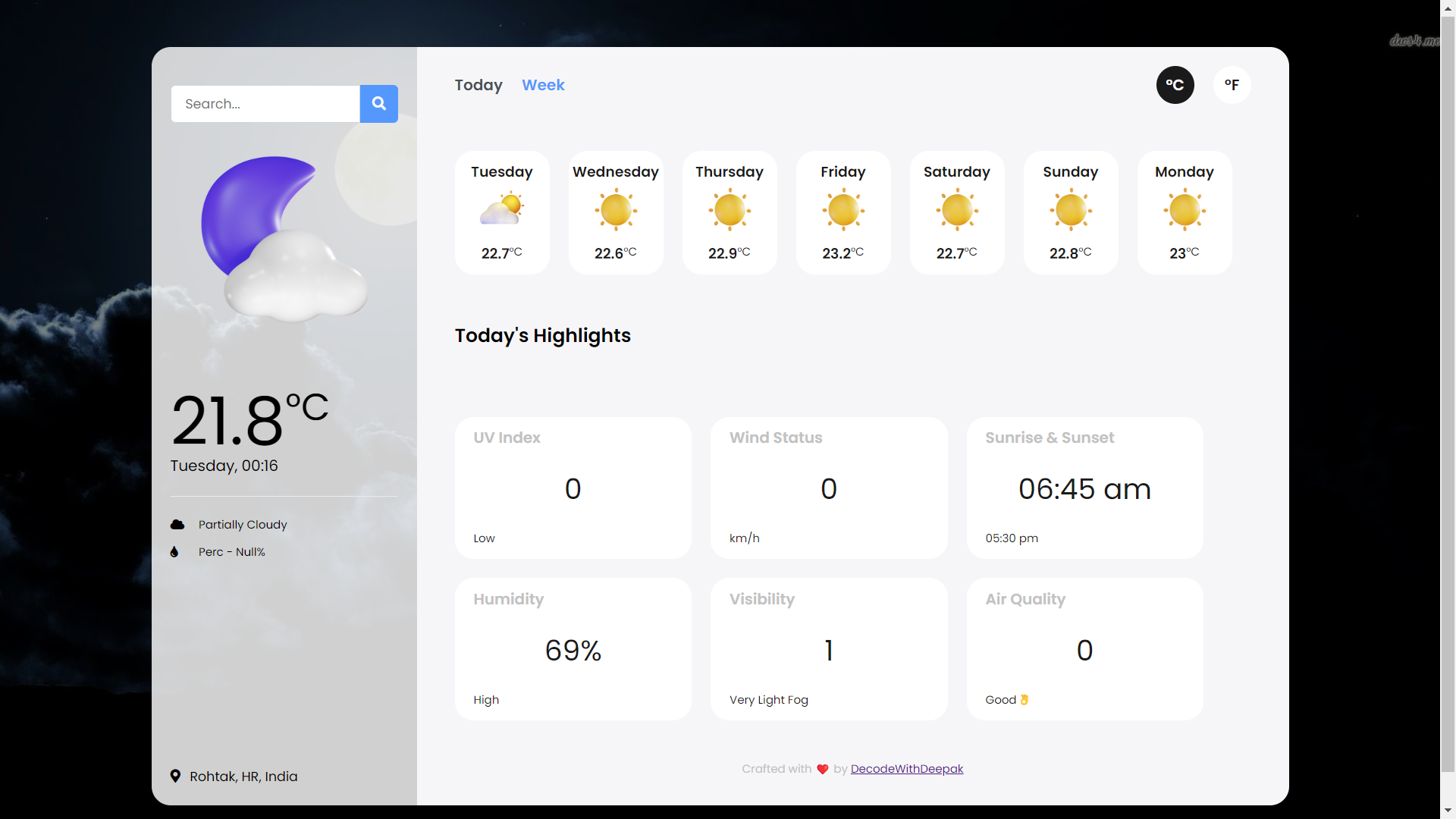
Task: Click the Perc - Null% text
Action: pyautogui.click(x=232, y=552)
